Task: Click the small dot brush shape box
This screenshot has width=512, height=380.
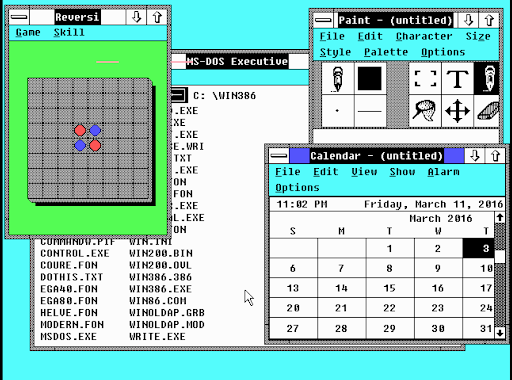Action: point(337,111)
